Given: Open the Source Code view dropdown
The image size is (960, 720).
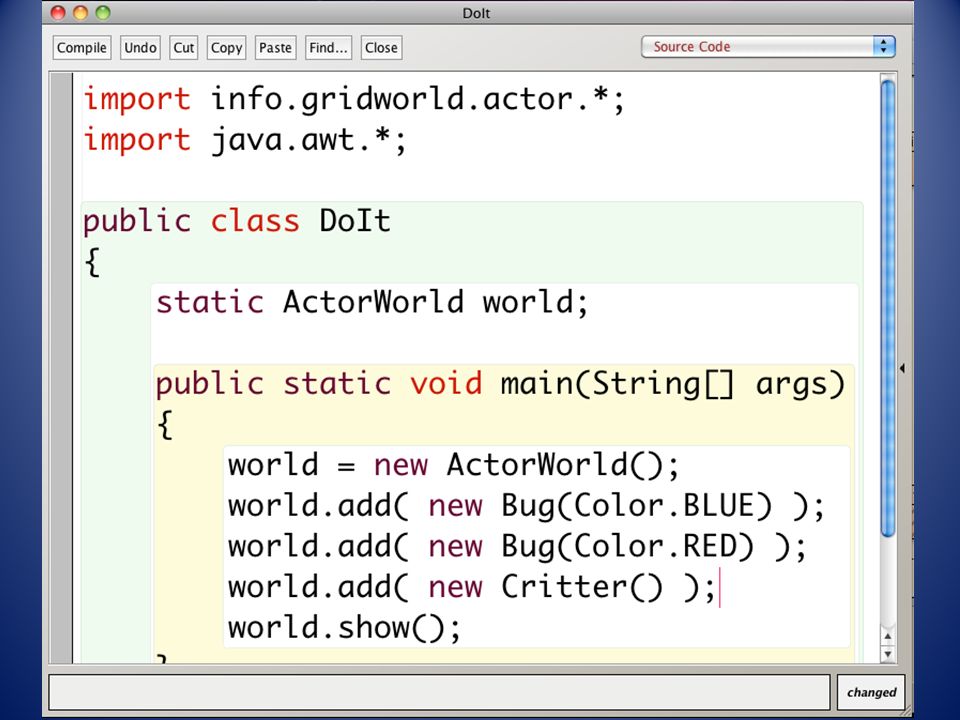Looking at the screenshot, I should [x=768, y=47].
